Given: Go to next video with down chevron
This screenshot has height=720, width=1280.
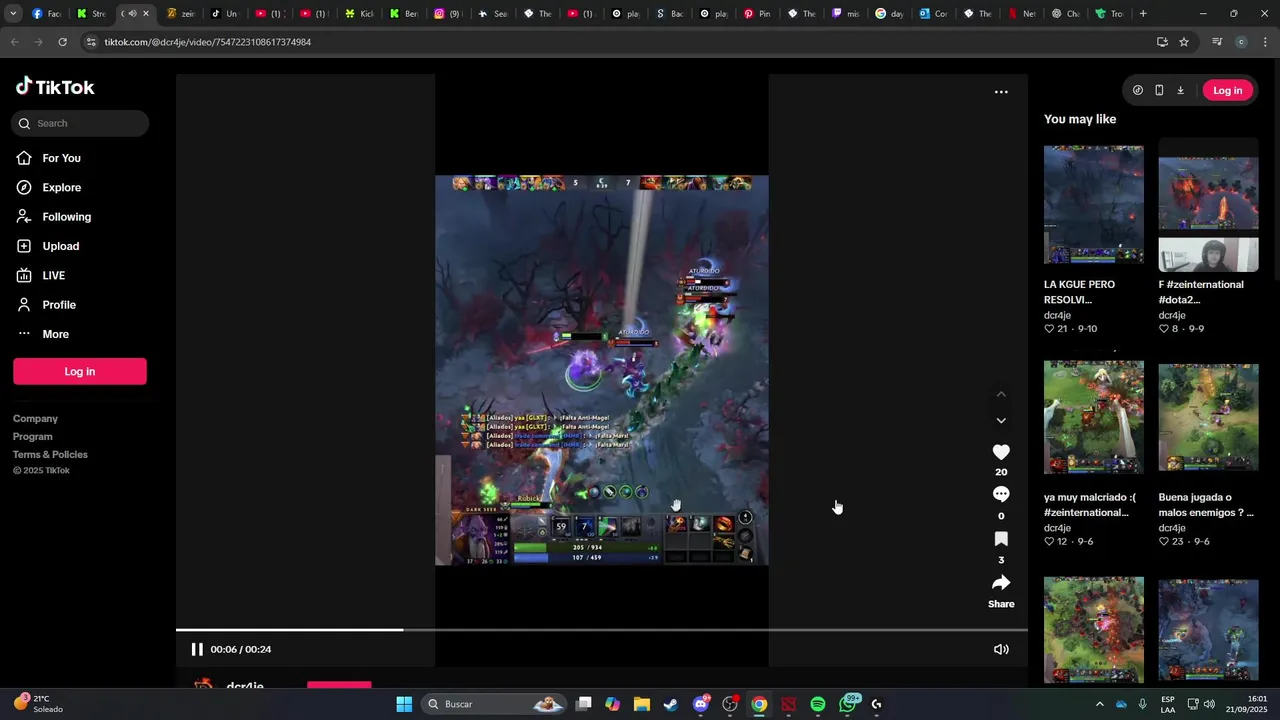Looking at the screenshot, I should 1001,420.
